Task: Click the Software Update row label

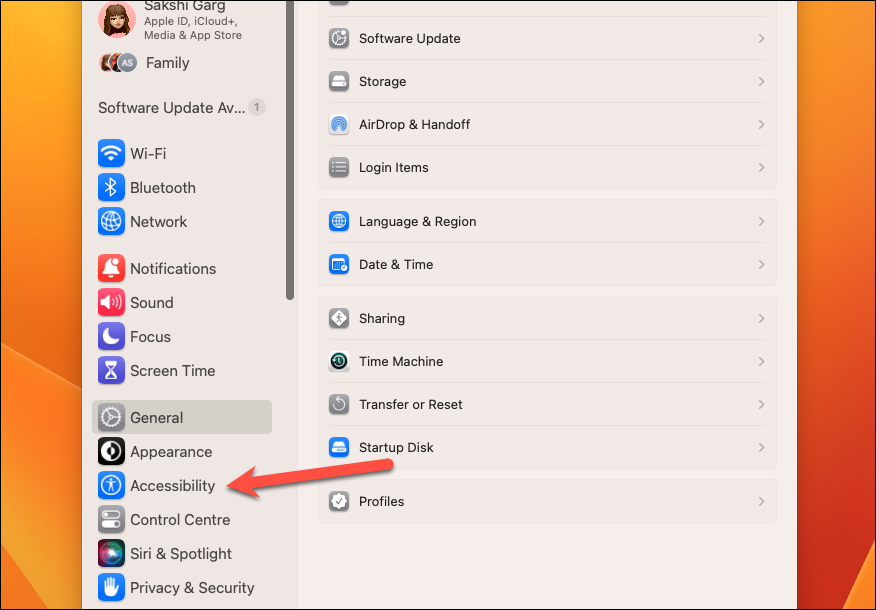Action: click(x=410, y=39)
